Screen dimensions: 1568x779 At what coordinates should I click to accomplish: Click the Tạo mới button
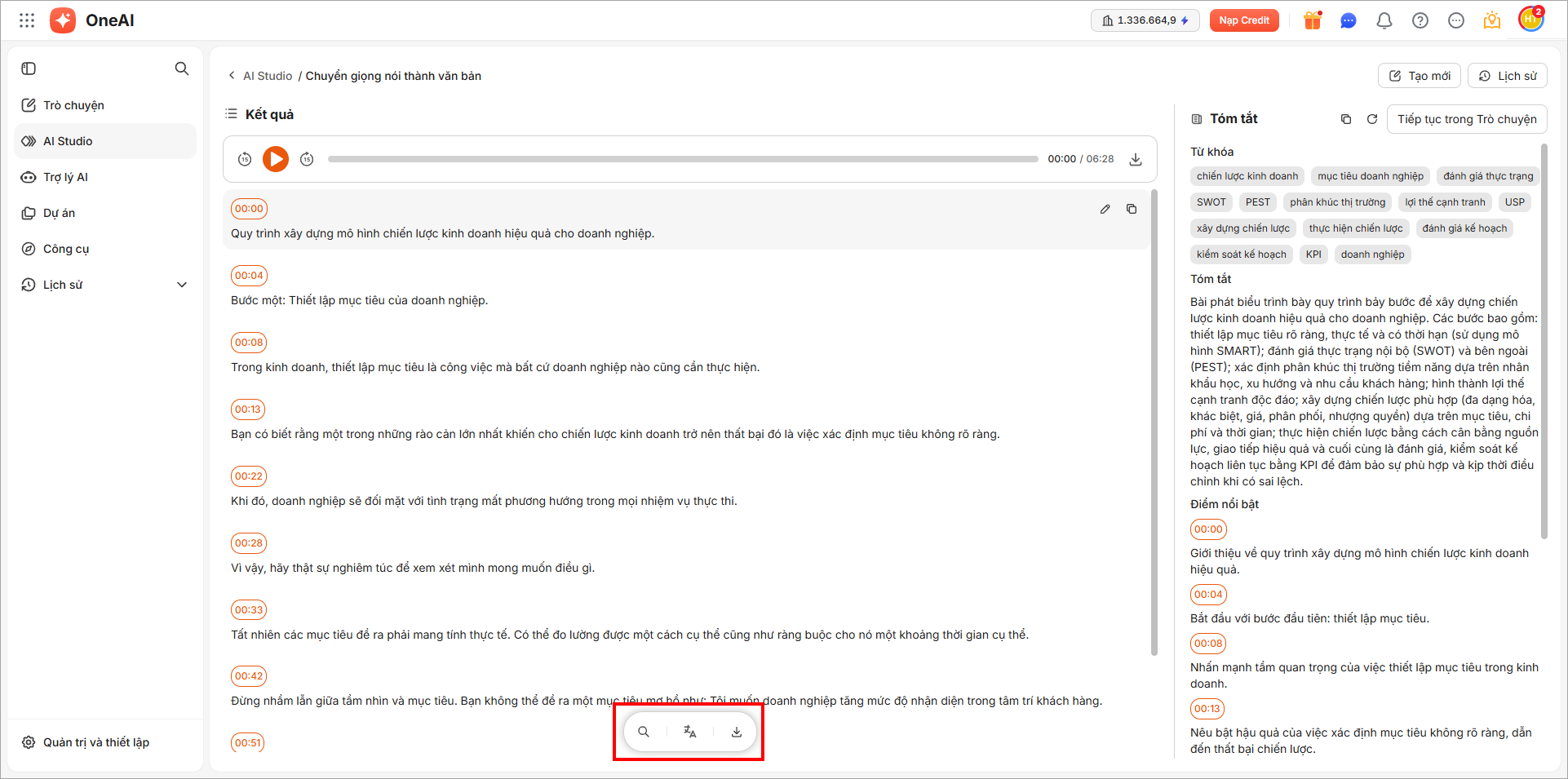coord(1420,76)
